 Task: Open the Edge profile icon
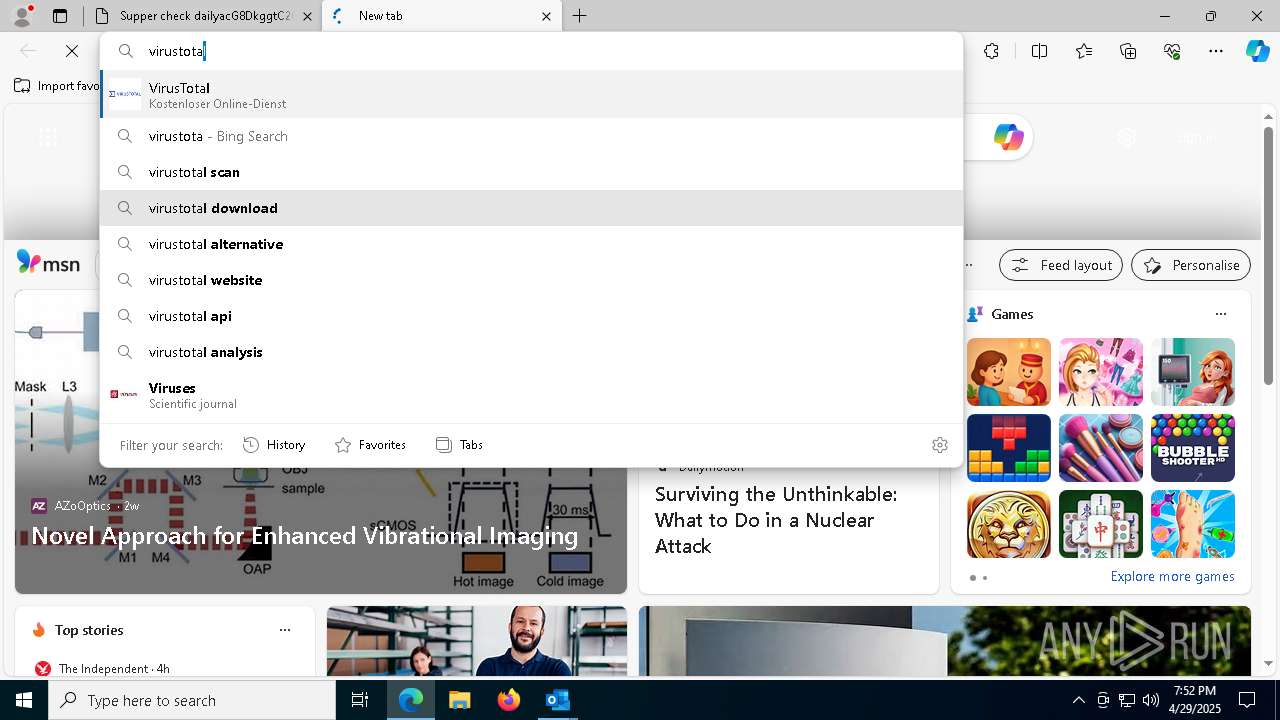(x=22, y=16)
